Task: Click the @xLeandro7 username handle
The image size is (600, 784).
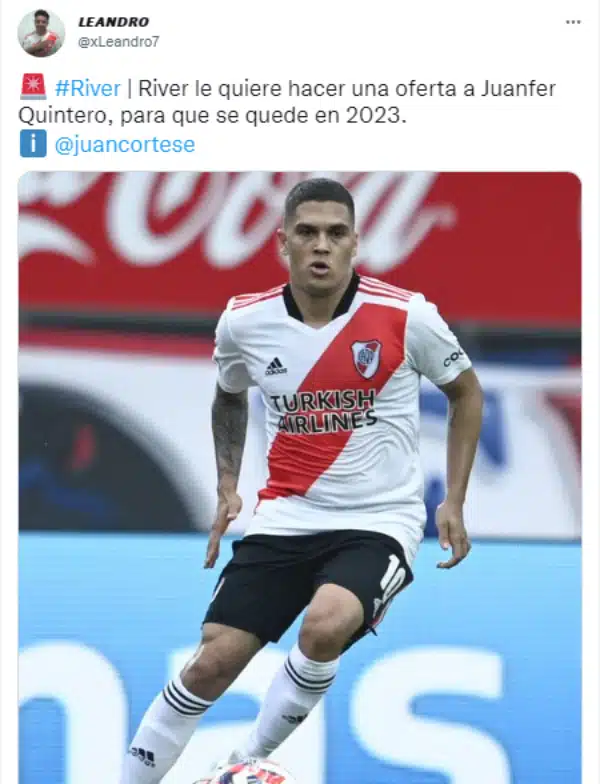Action: 118,42
